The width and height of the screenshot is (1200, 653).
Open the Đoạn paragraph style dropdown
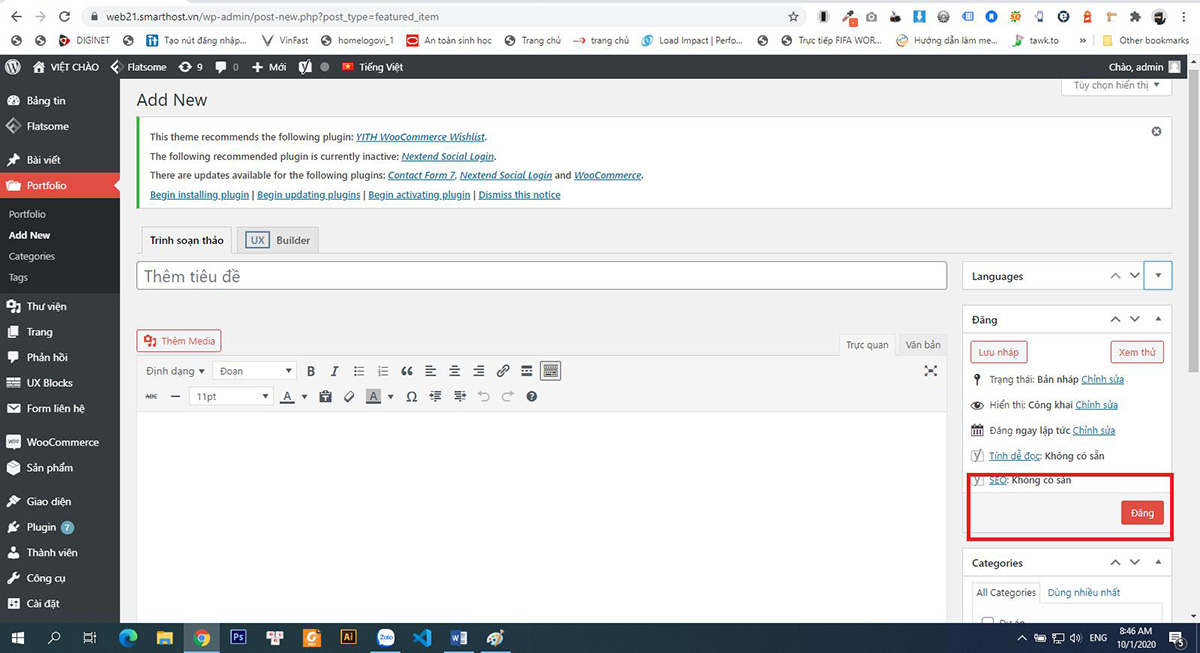[255, 371]
